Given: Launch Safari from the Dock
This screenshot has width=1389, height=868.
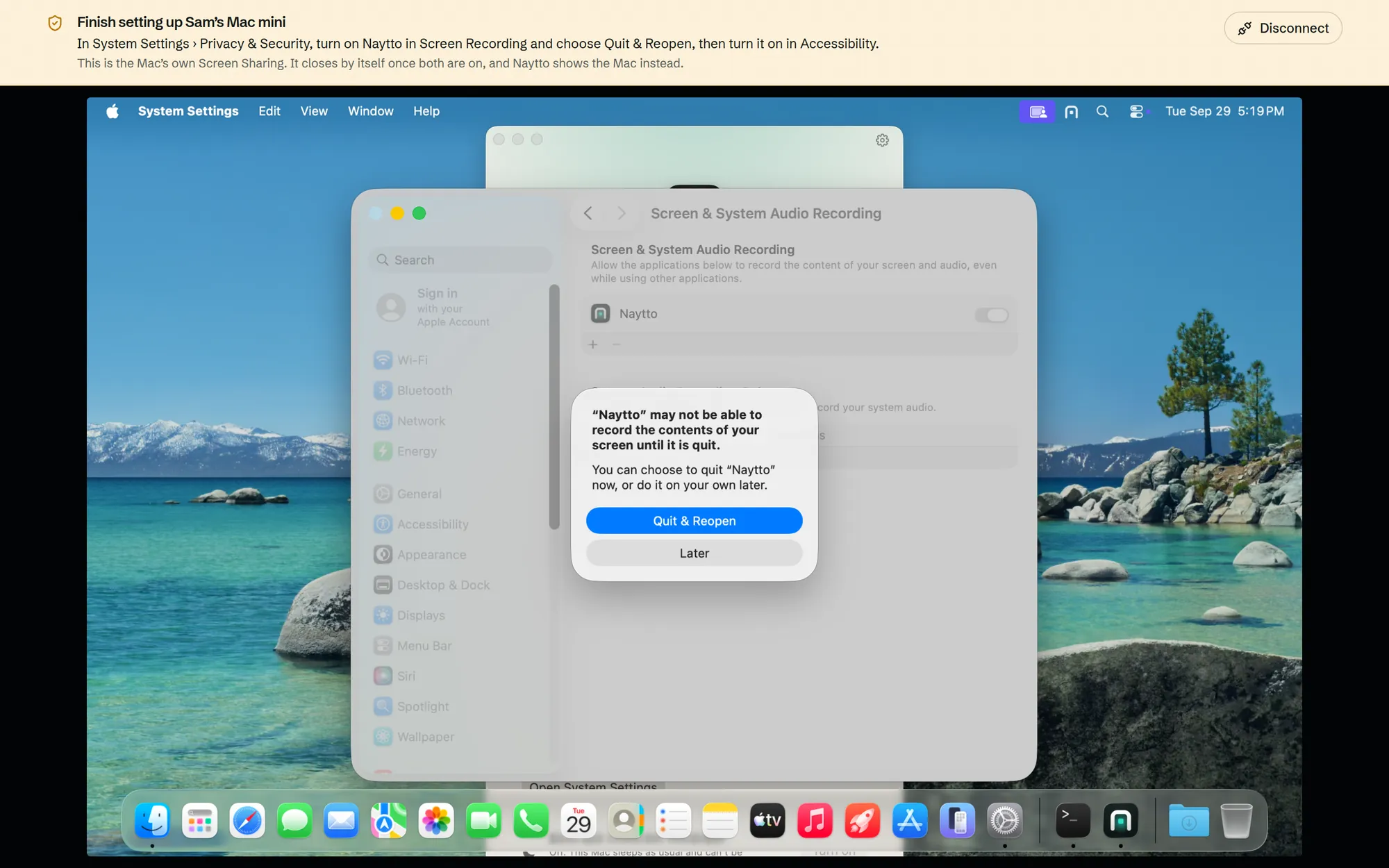Looking at the screenshot, I should [x=247, y=821].
